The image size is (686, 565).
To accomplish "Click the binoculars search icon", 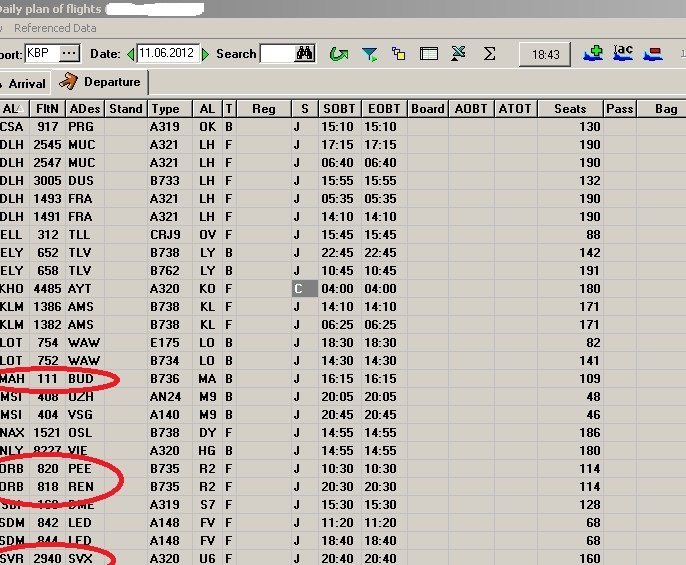I will (305, 54).
